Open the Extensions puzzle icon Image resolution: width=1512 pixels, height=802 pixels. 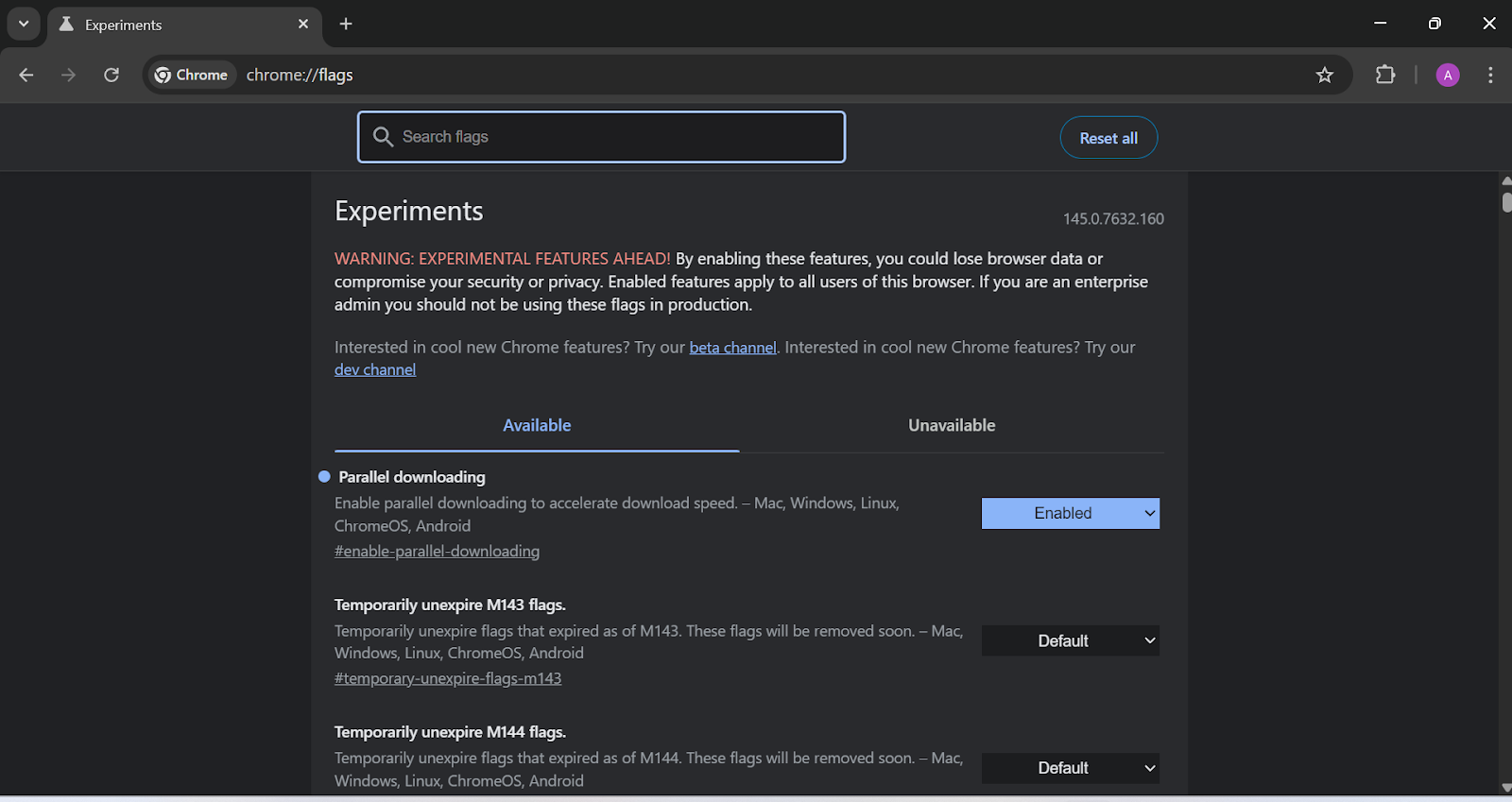click(x=1385, y=76)
